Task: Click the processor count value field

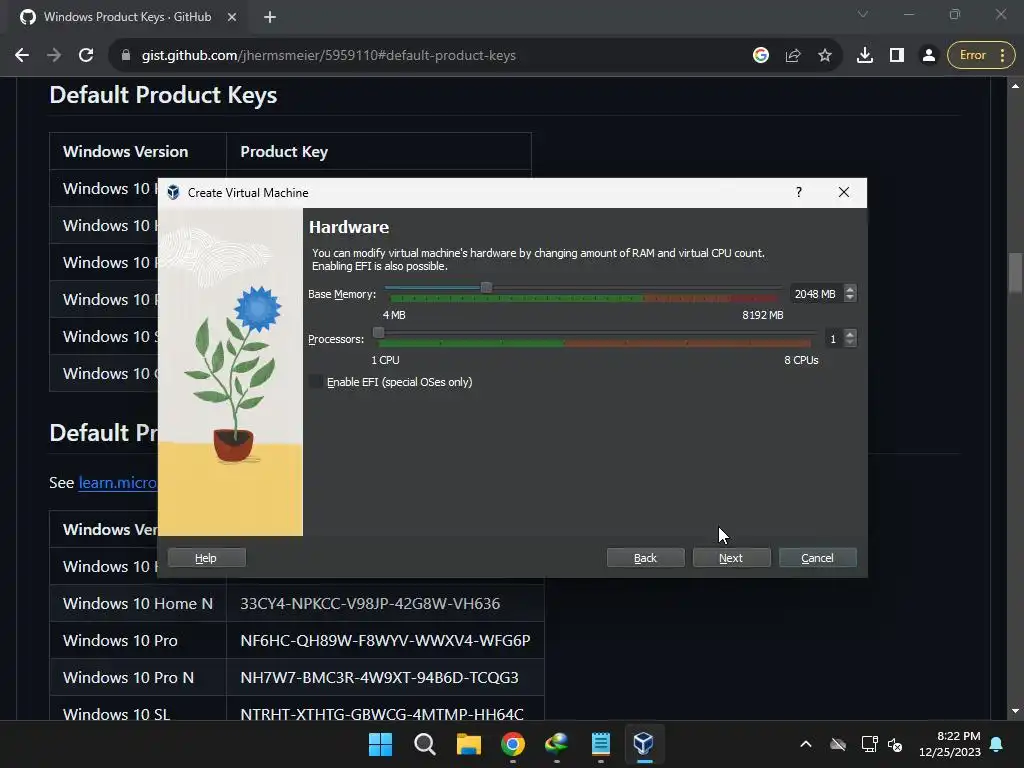Action: point(833,338)
